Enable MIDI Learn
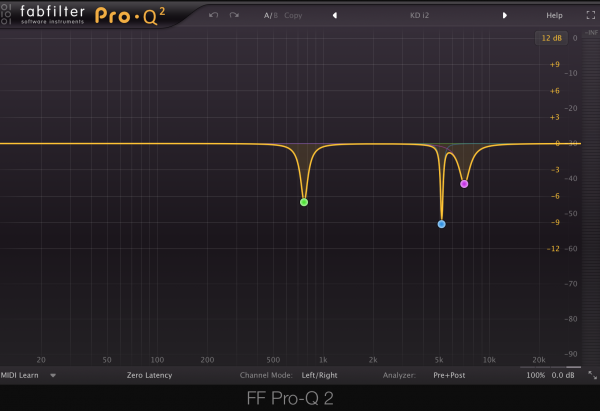The image size is (600, 411). 20,375
